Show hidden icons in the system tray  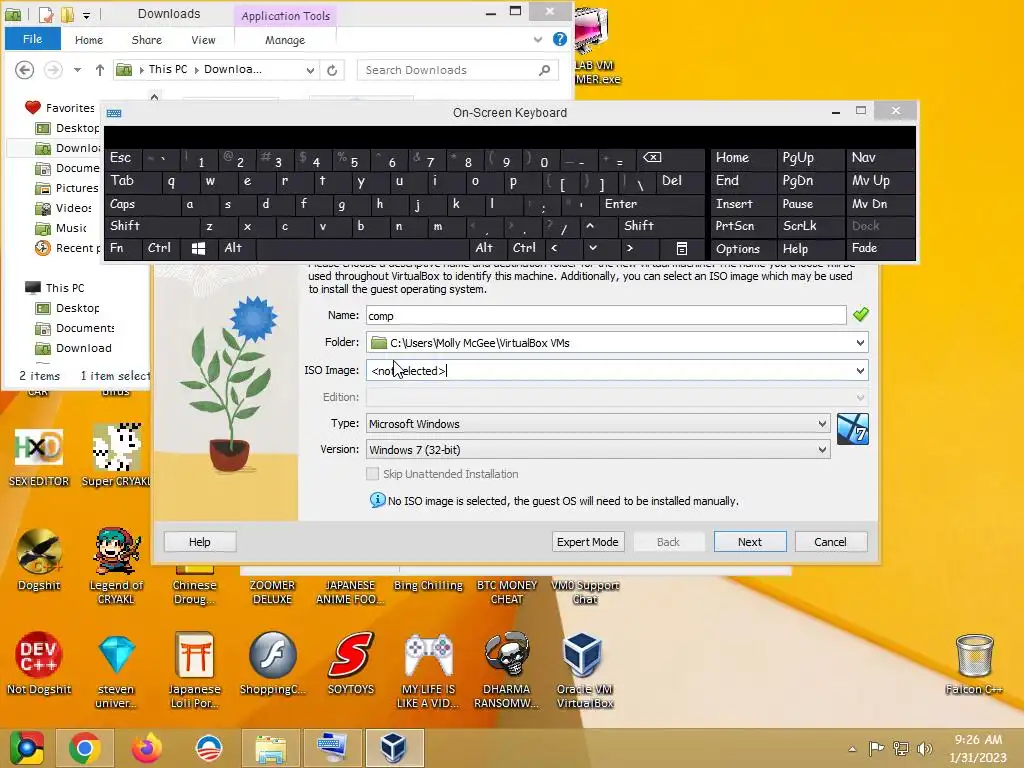point(852,748)
